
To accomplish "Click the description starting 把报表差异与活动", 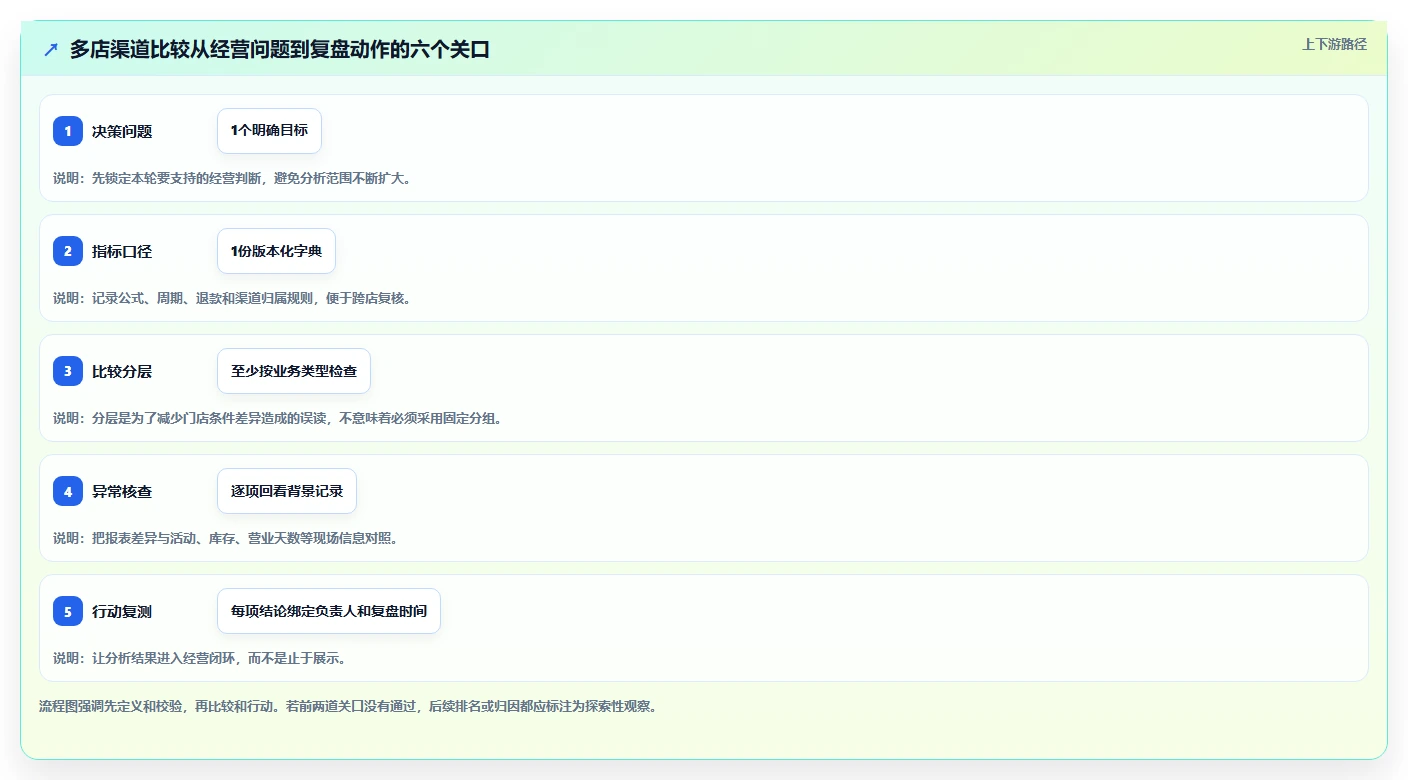I will point(225,538).
